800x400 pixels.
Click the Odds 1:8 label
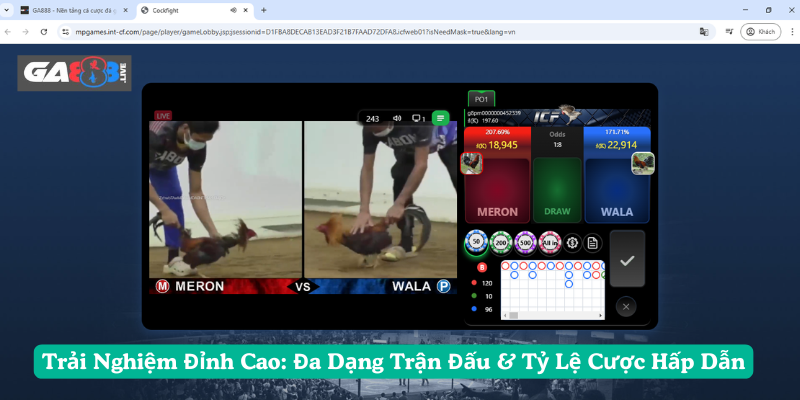pyautogui.click(x=557, y=139)
